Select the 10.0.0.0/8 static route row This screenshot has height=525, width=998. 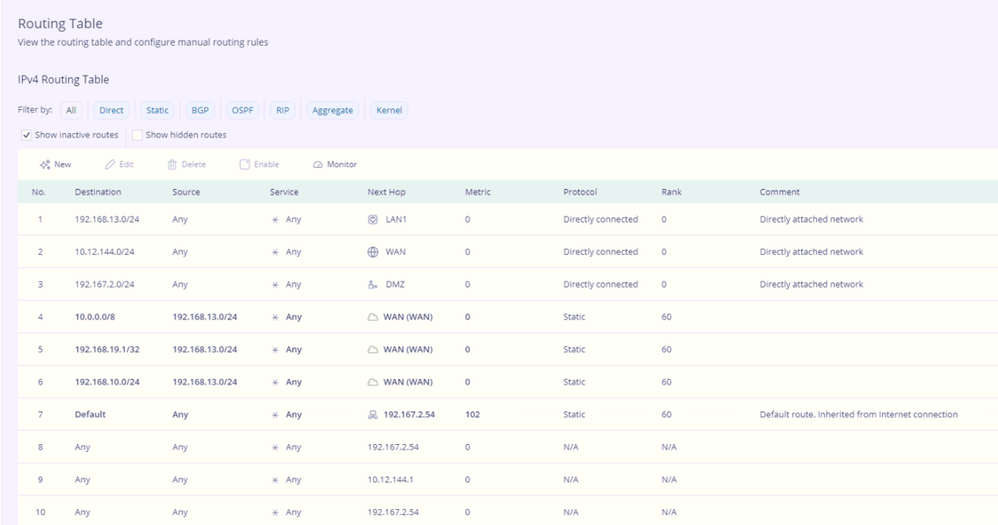click(x=98, y=317)
